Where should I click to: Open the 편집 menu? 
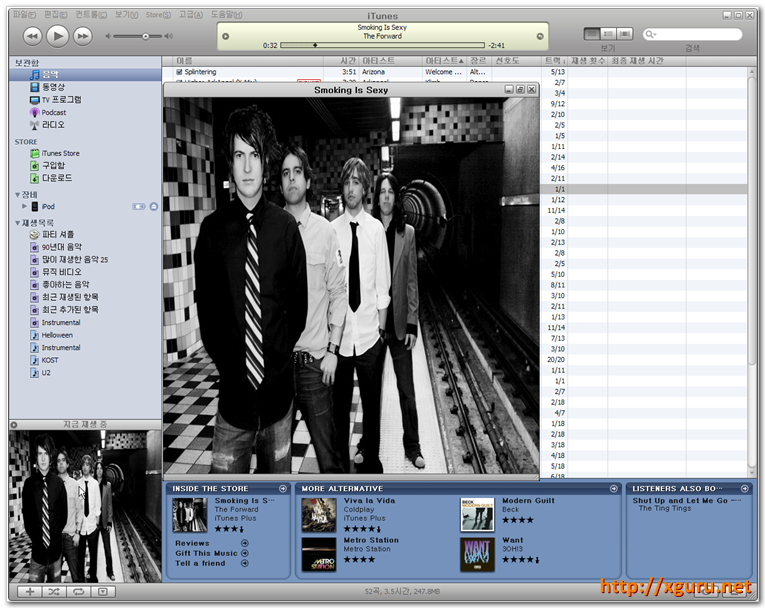56,15
